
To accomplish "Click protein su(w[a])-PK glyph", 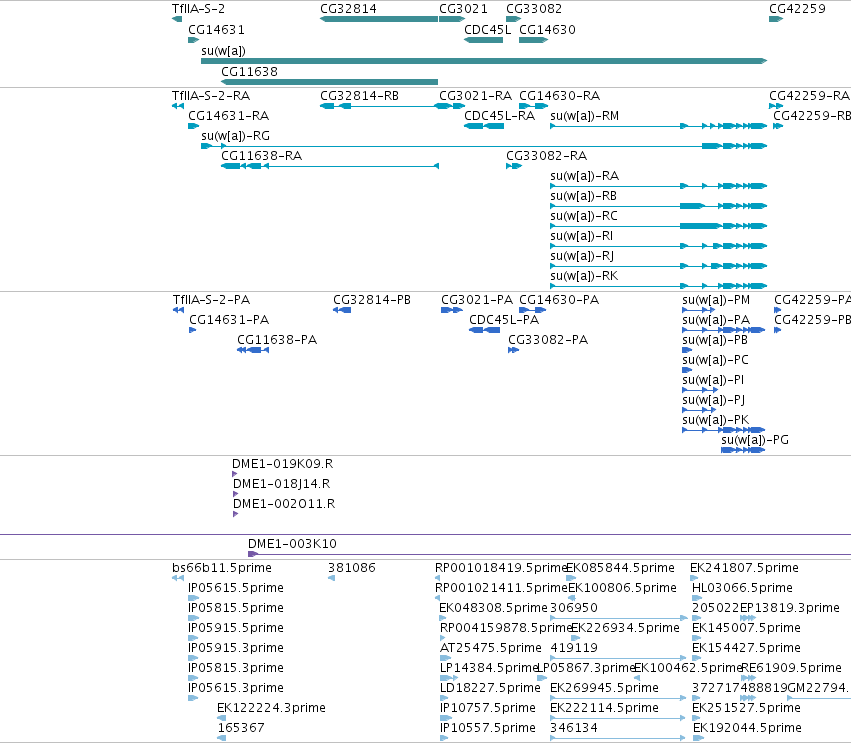I will (723, 430).
